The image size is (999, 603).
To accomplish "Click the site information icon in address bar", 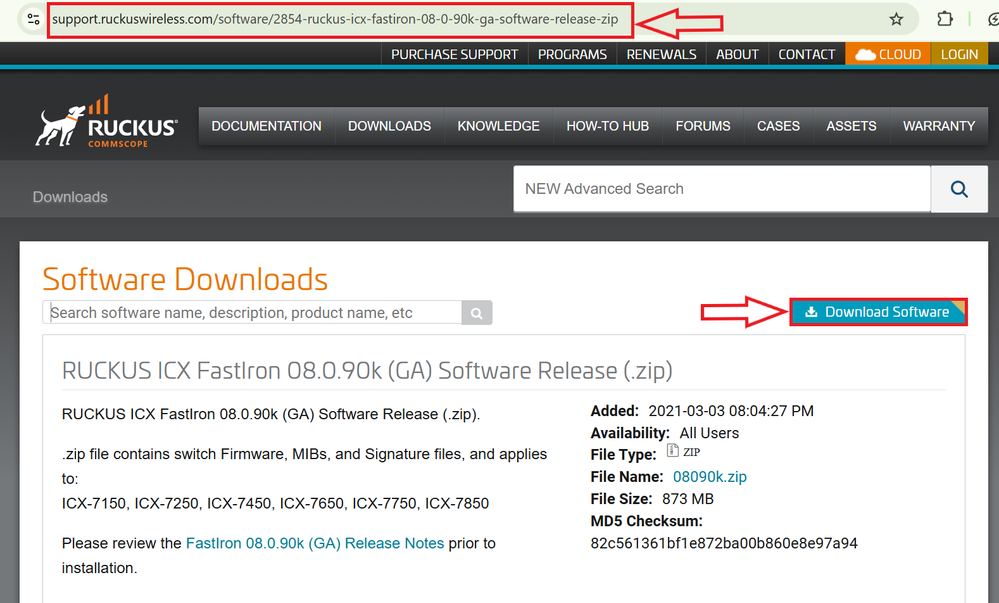I will pos(32,19).
